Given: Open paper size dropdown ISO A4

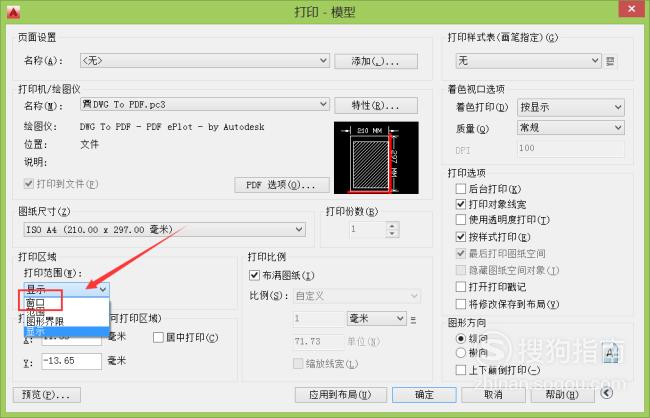Looking at the screenshot, I should (165, 229).
